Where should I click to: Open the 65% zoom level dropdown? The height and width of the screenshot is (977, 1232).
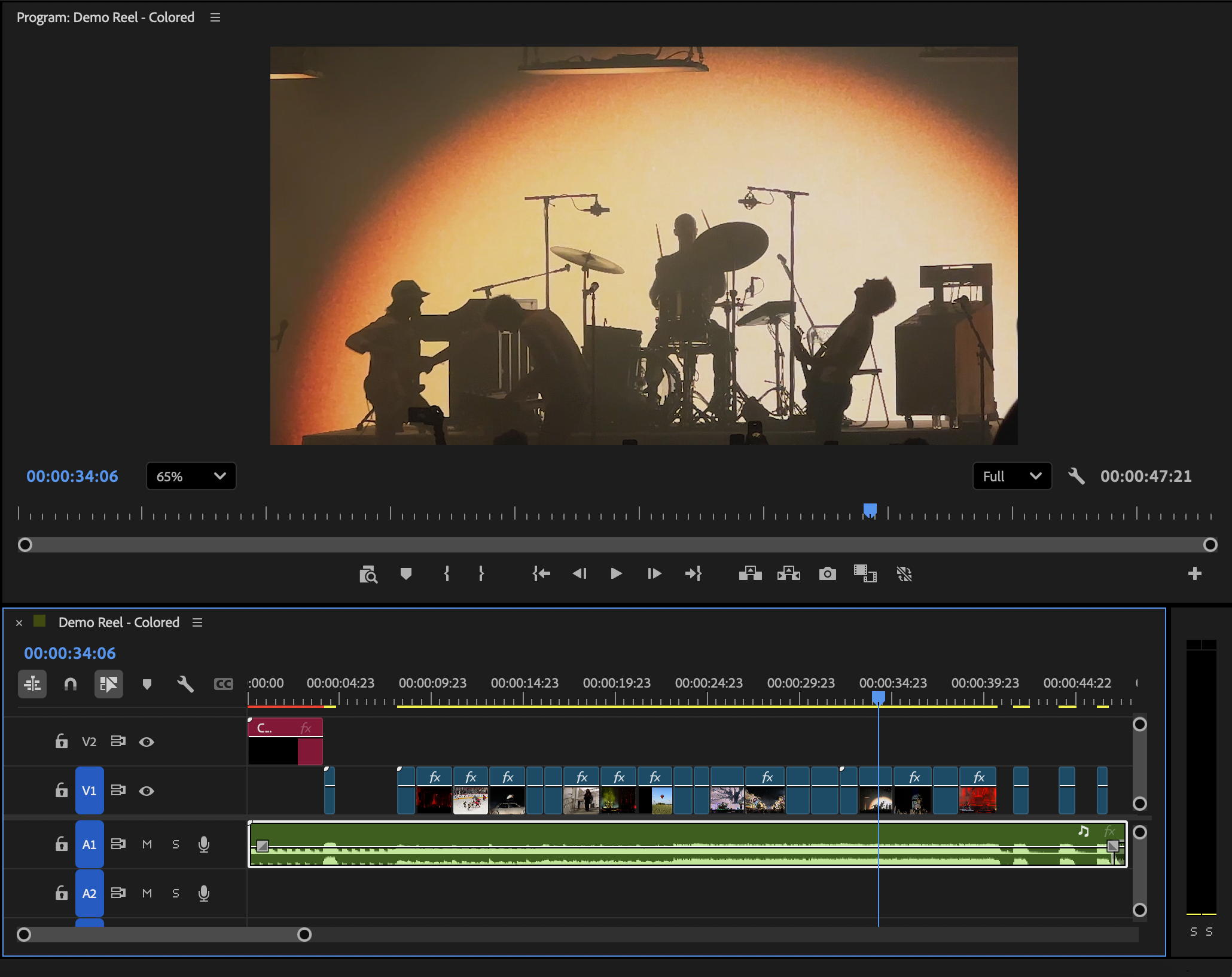[x=191, y=477]
